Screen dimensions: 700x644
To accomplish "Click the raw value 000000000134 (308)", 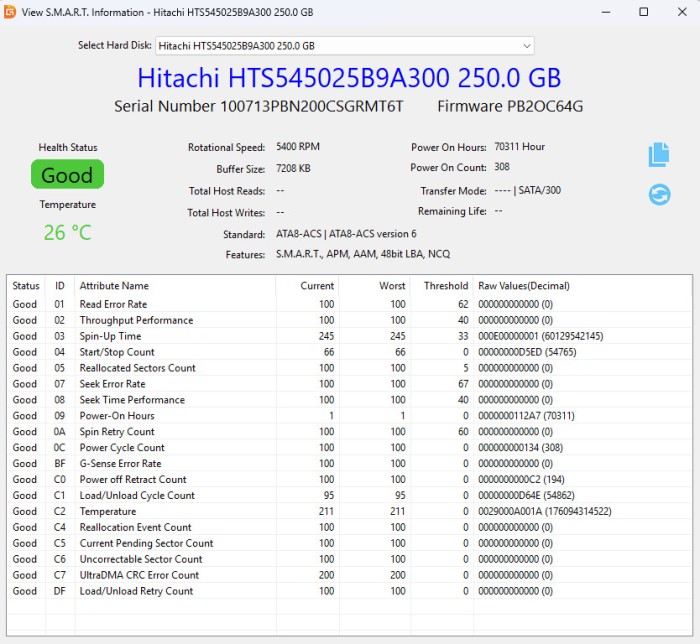I will click(x=521, y=448).
